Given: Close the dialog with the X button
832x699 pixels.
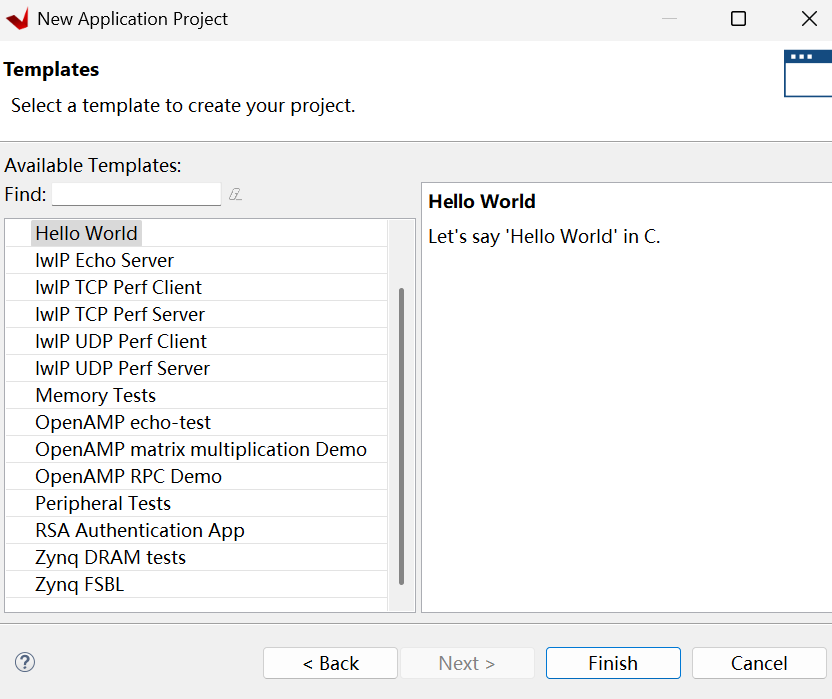Looking at the screenshot, I should (x=809, y=19).
